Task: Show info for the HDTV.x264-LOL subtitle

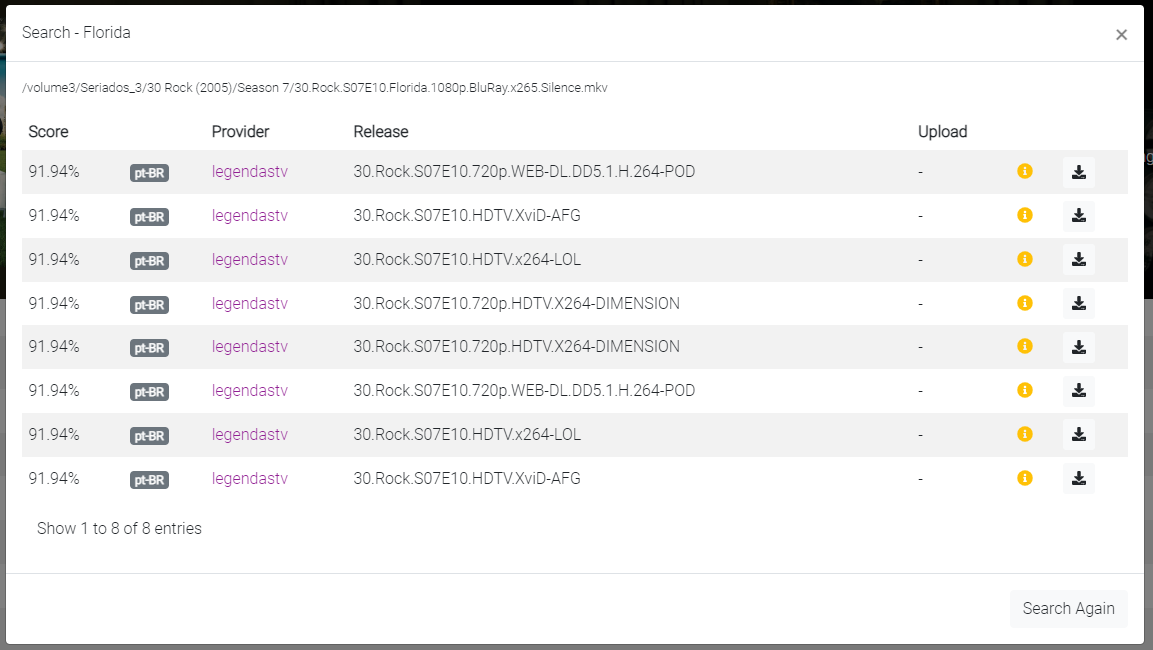Action: click(x=1024, y=259)
